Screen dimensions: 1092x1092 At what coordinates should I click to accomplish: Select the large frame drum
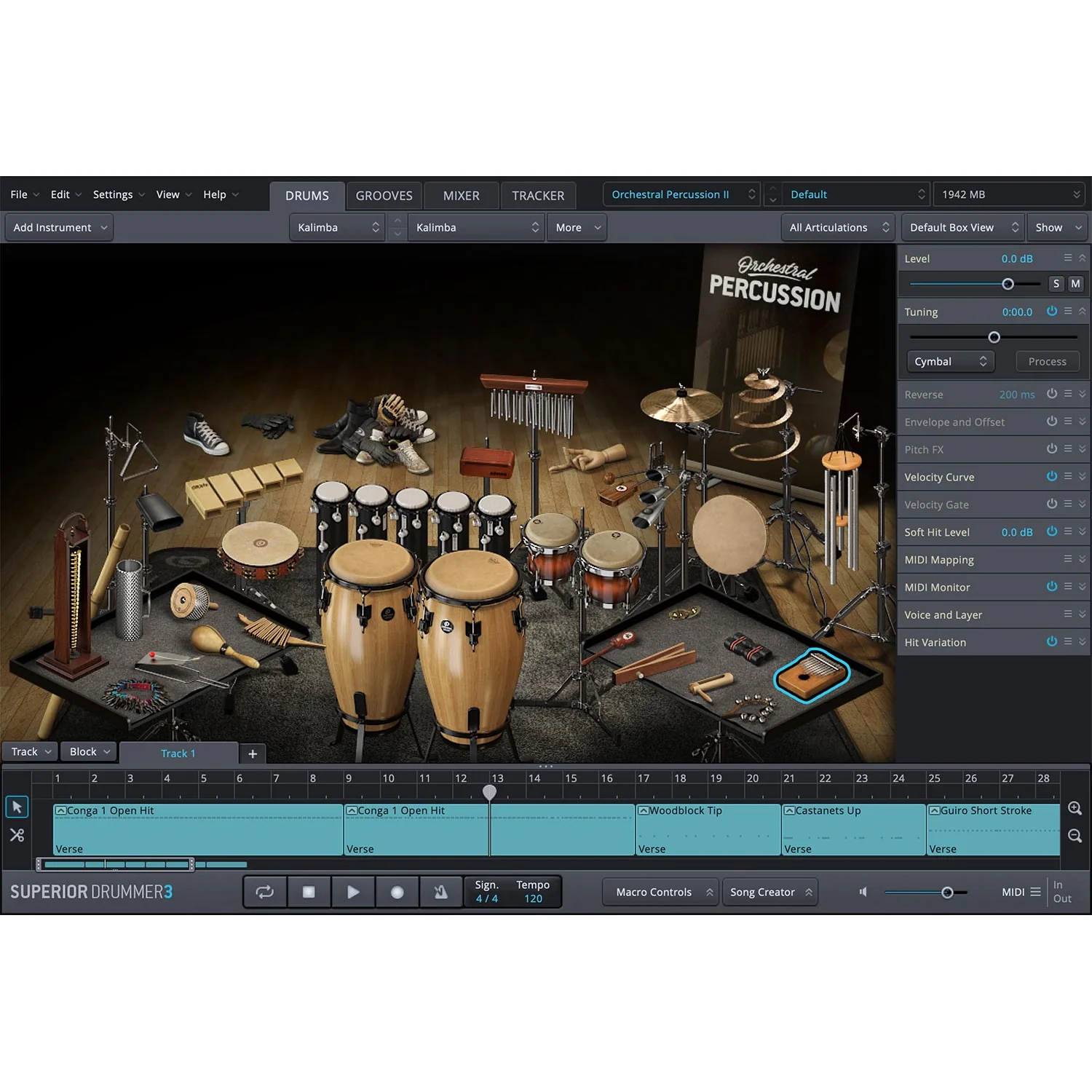(x=729, y=534)
